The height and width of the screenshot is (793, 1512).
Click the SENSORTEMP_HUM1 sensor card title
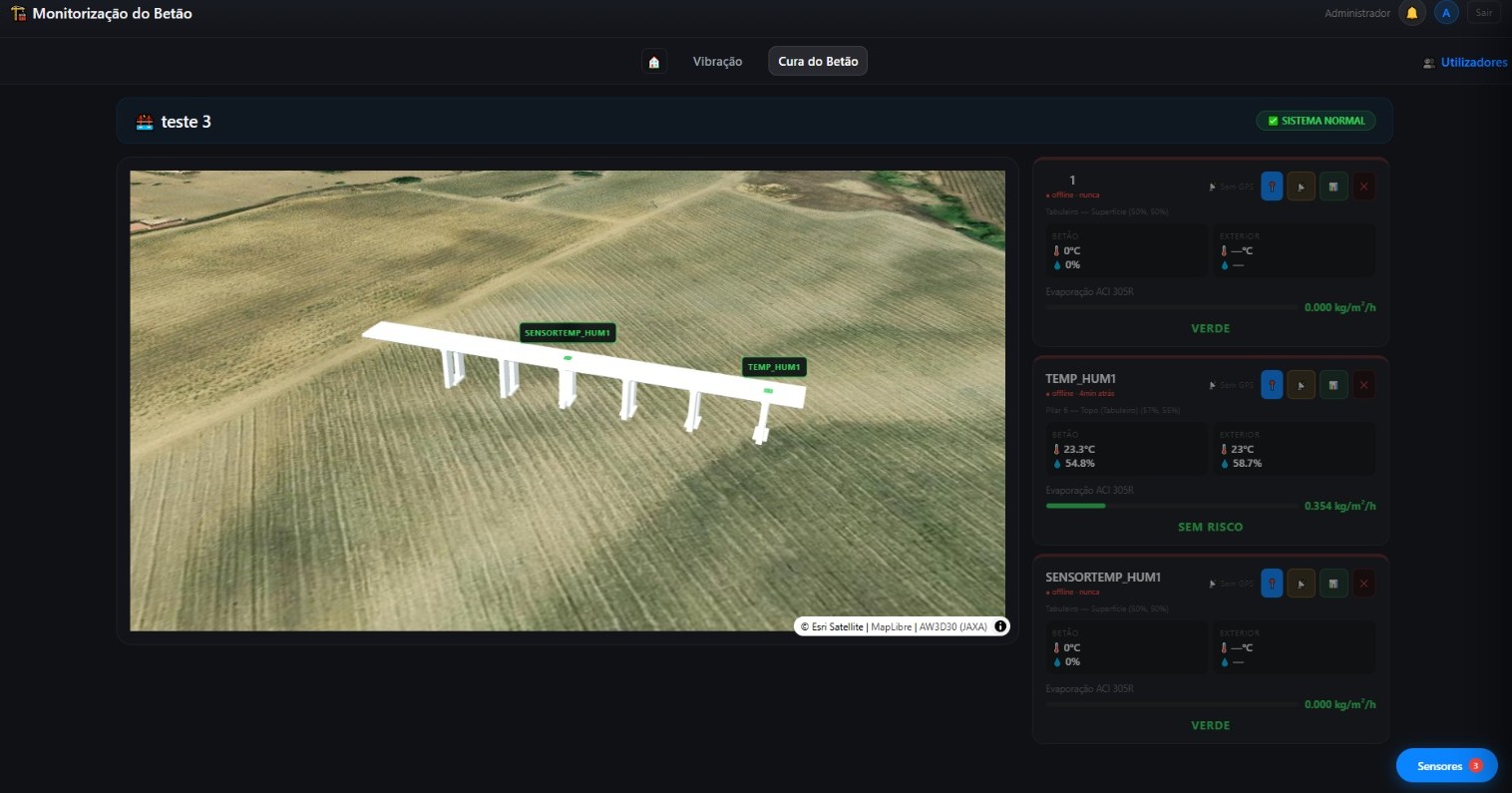click(1103, 578)
